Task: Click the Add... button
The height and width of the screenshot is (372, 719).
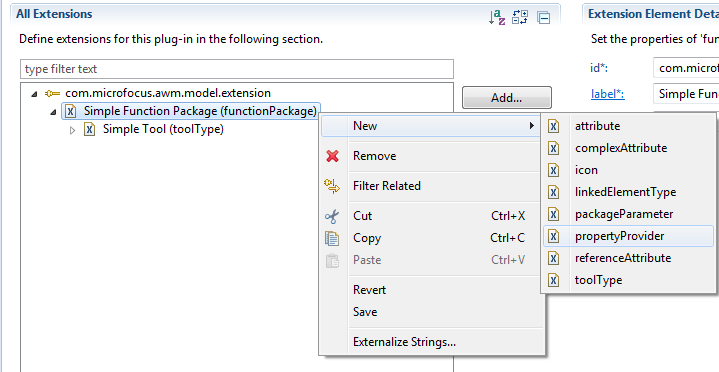Action: [507, 98]
